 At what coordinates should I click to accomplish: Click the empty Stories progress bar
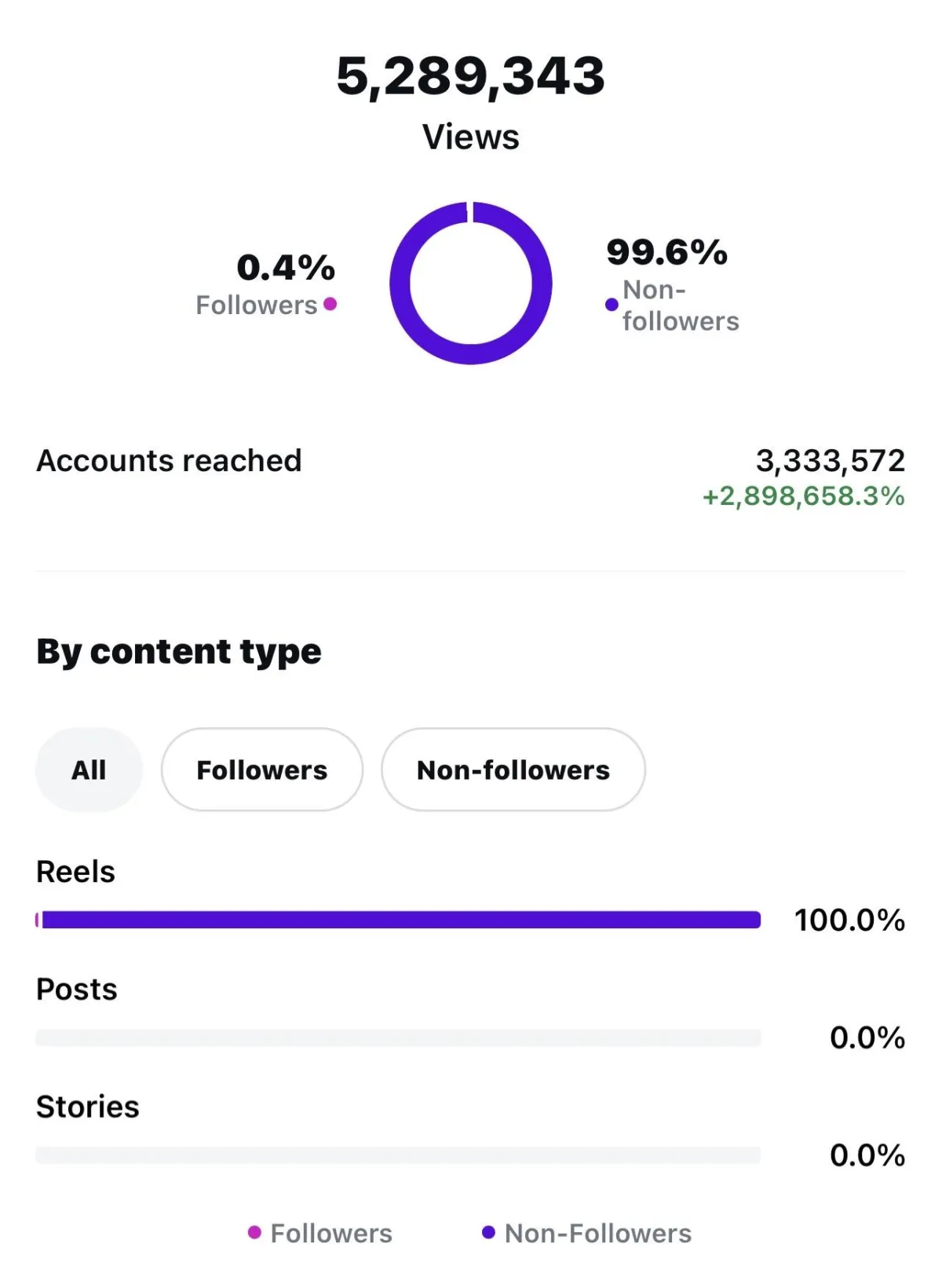click(x=398, y=1155)
